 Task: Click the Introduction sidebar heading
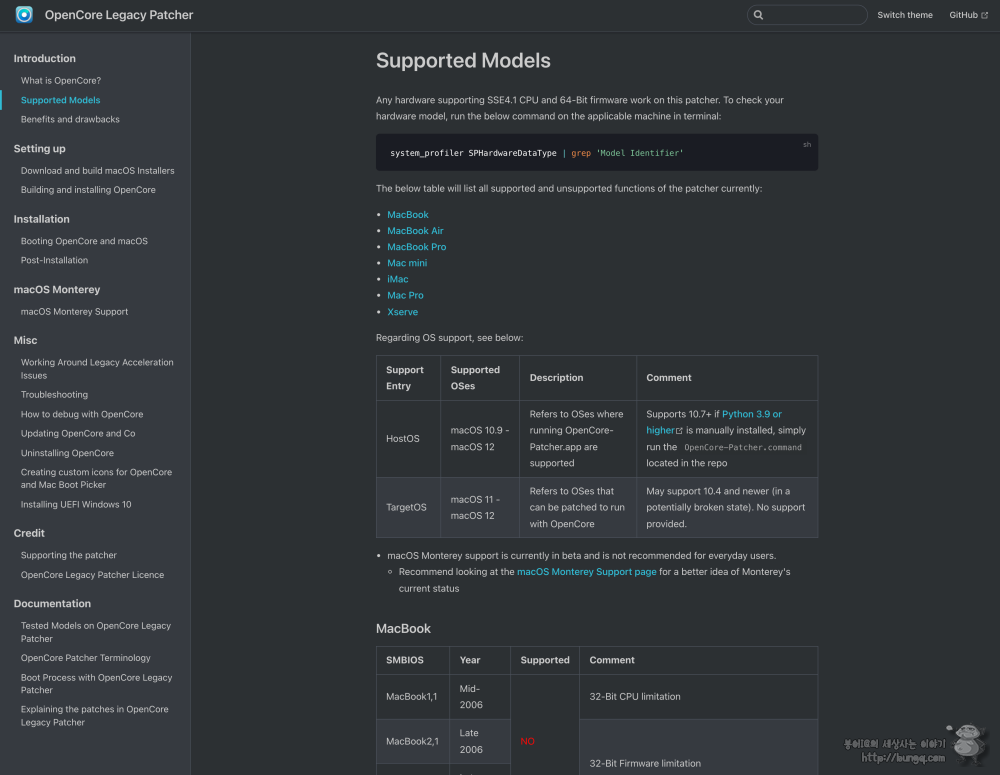45,58
